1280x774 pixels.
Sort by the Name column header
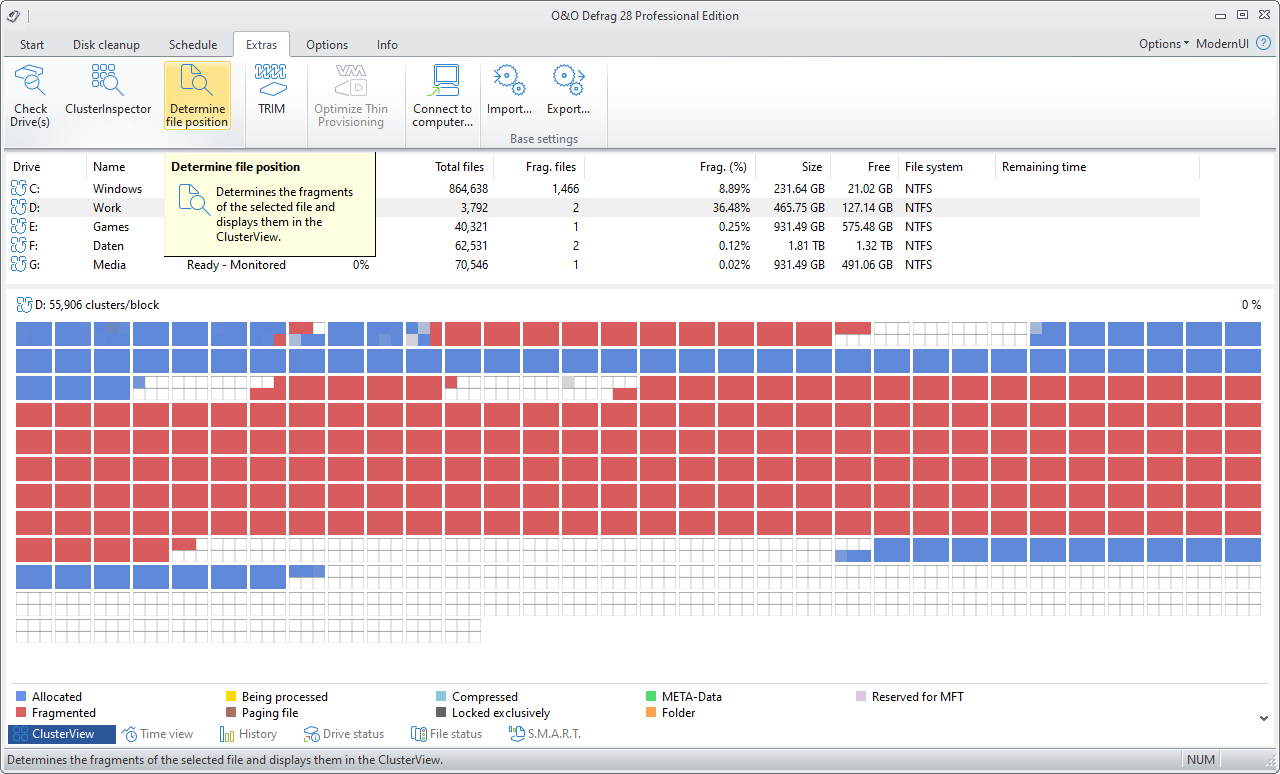(x=109, y=167)
